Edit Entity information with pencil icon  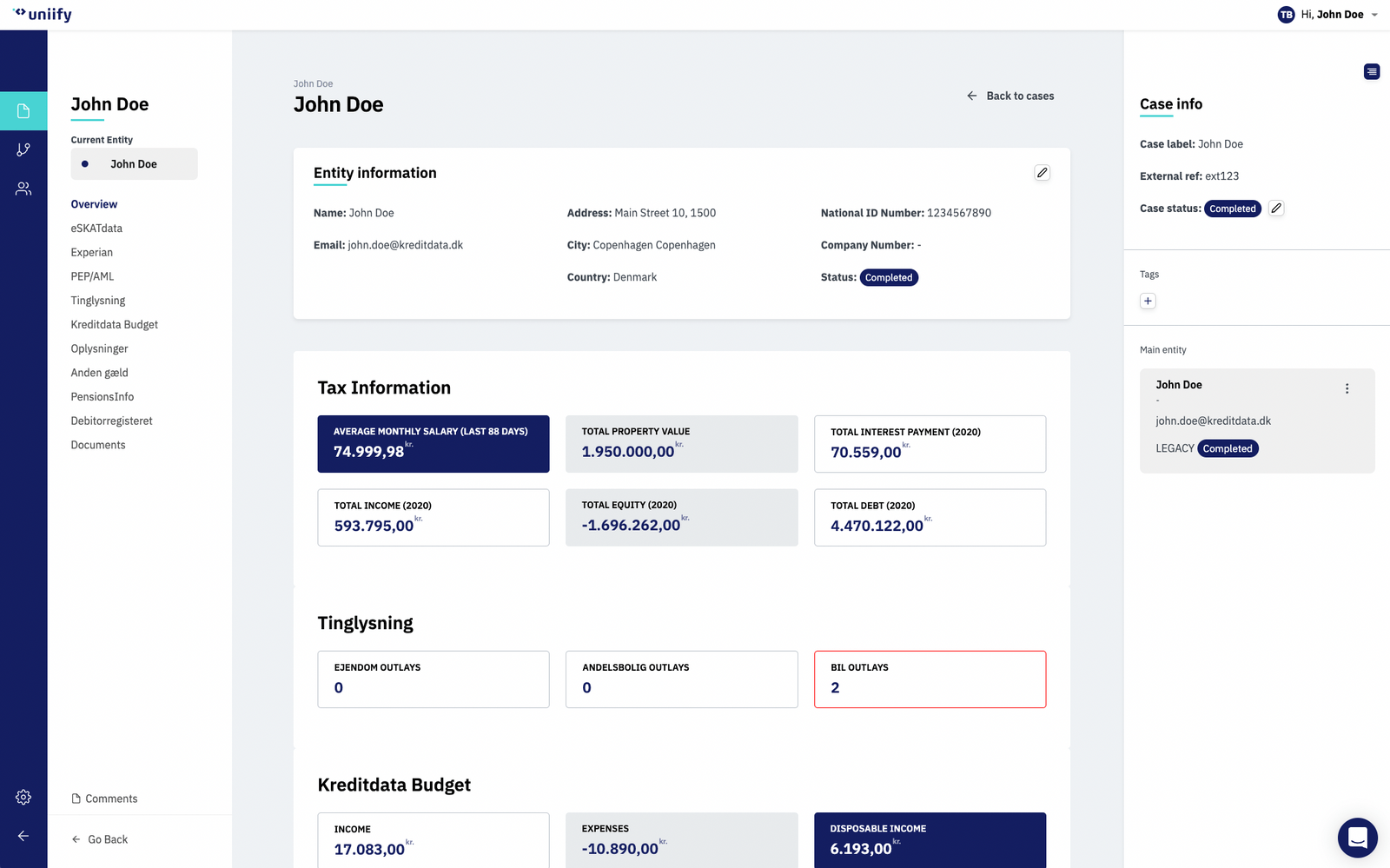(1042, 173)
